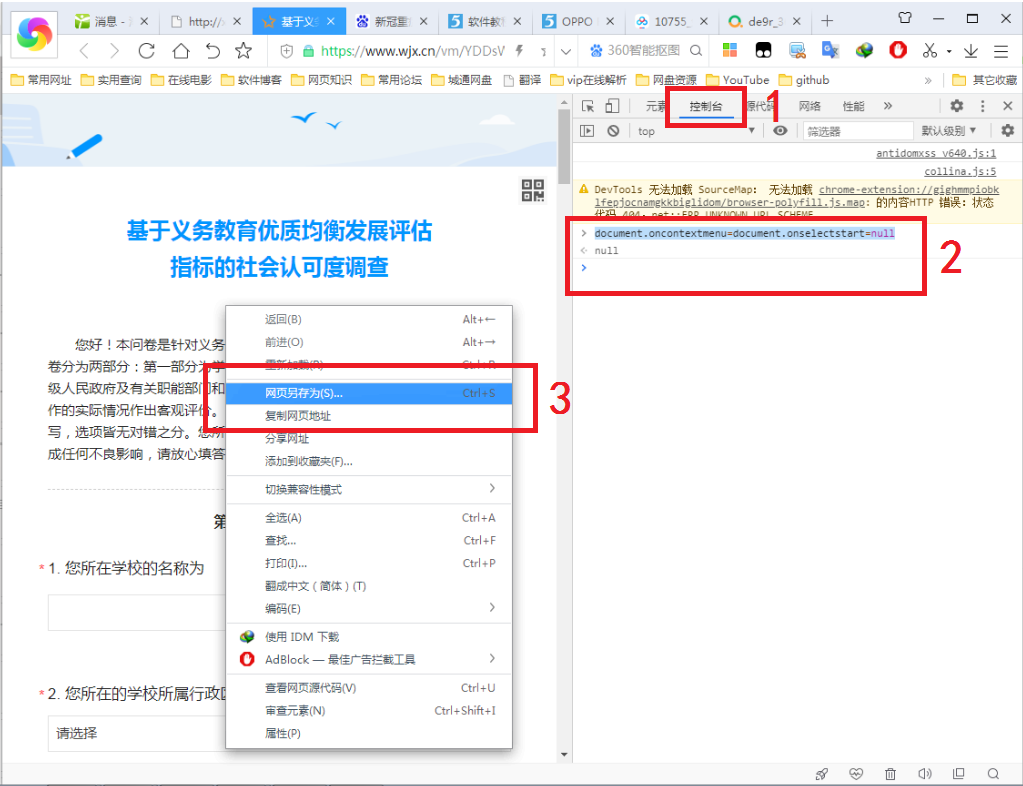Click the speaker icon in bottom status bar
Screen dimensions: 1023x786
click(x=924, y=773)
